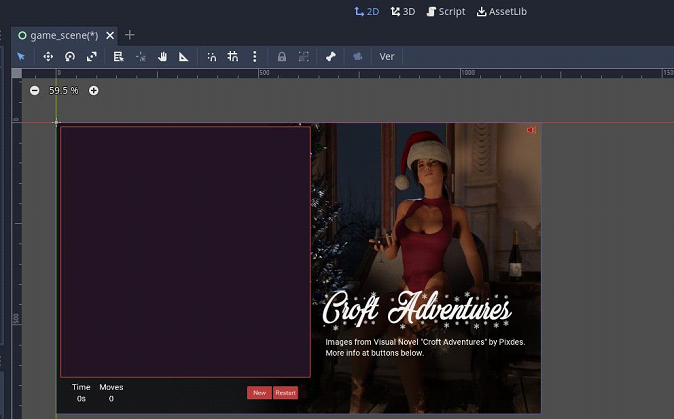Click the 'Images from Visual Novel' description text
The height and width of the screenshot is (419, 674).
[x=425, y=348]
